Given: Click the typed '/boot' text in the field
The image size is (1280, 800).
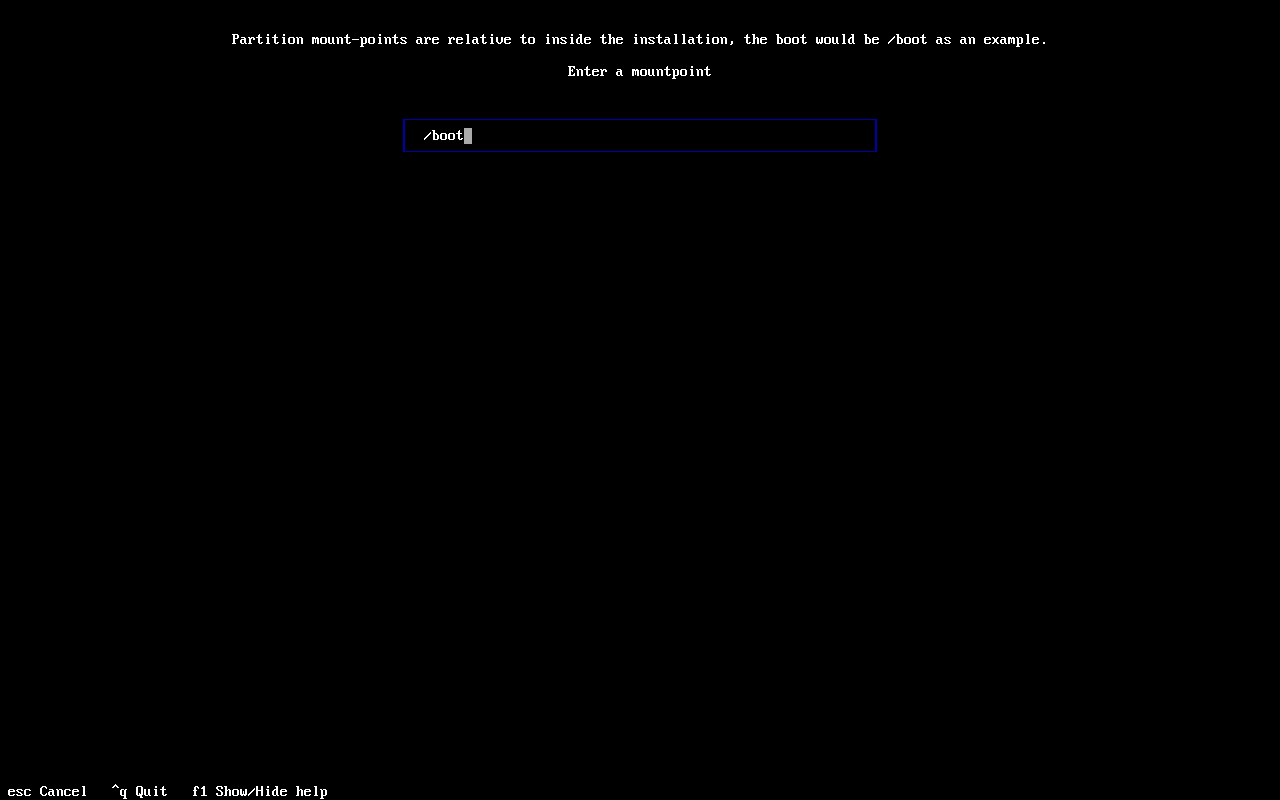Looking at the screenshot, I should click(x=443, y=135).
